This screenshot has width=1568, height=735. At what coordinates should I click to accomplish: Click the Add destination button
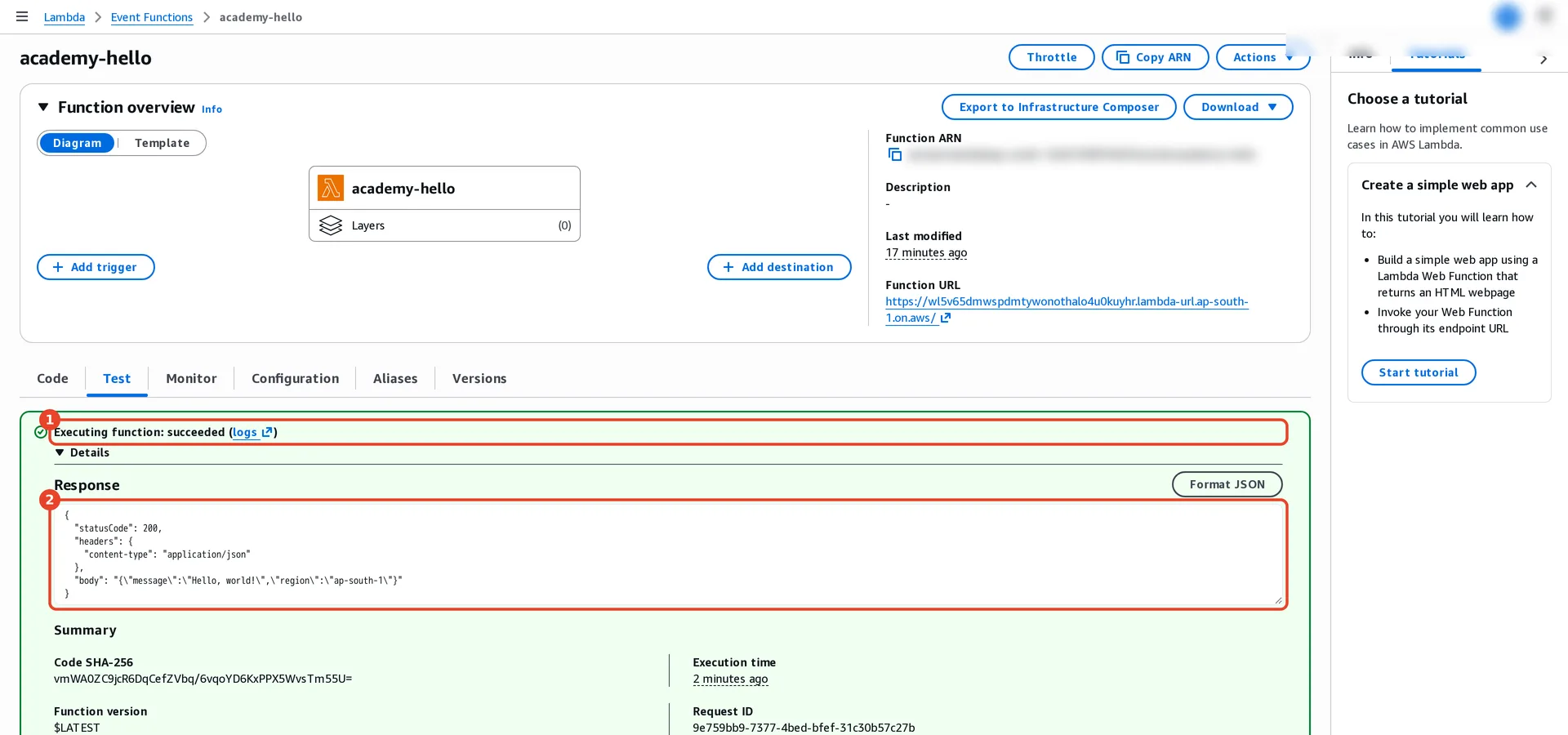pos(779,267)
